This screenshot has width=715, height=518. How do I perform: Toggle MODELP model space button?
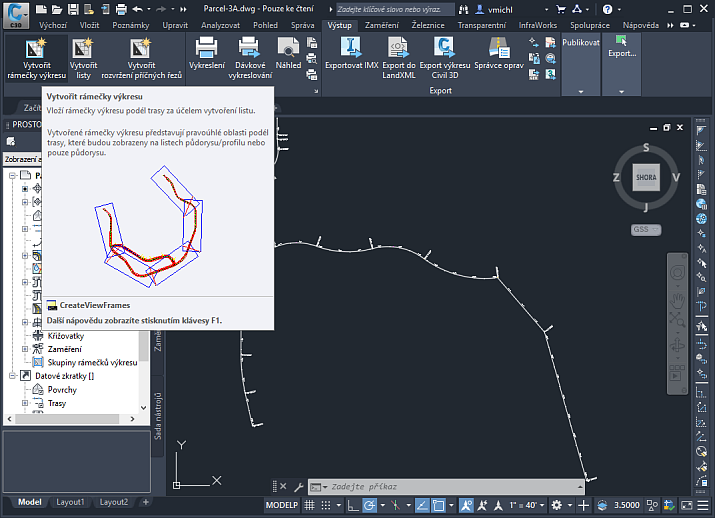[281, 505]
